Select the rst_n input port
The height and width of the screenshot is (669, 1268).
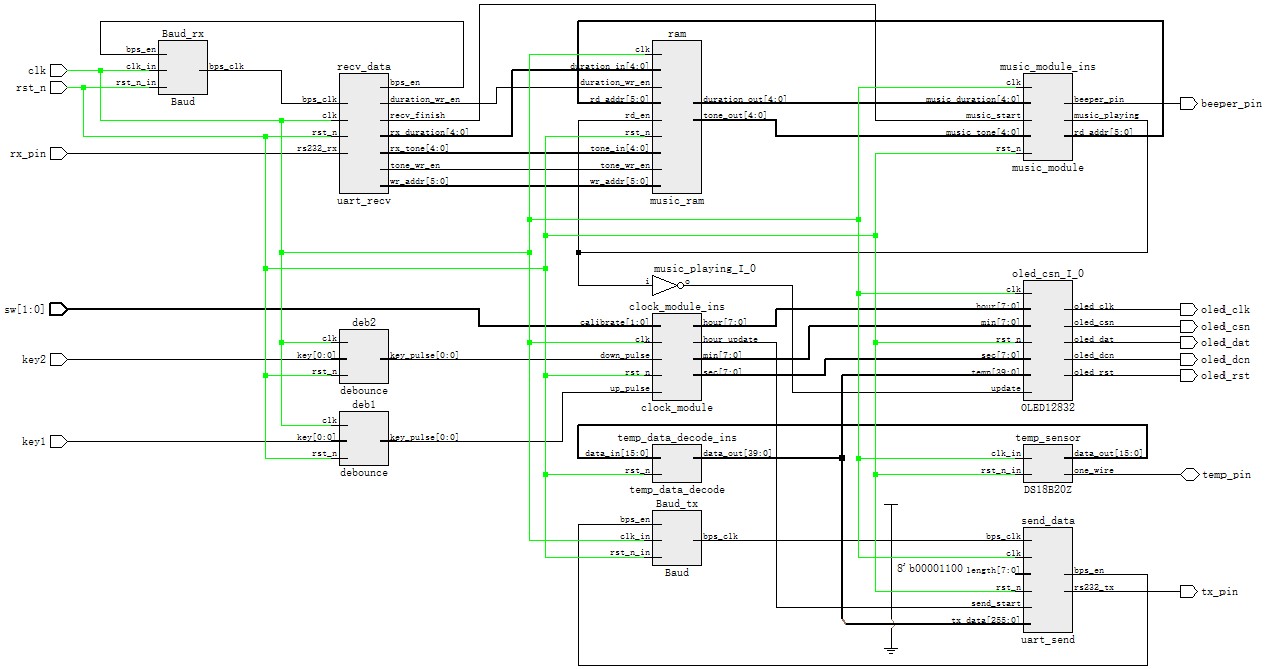coord(58,88)
